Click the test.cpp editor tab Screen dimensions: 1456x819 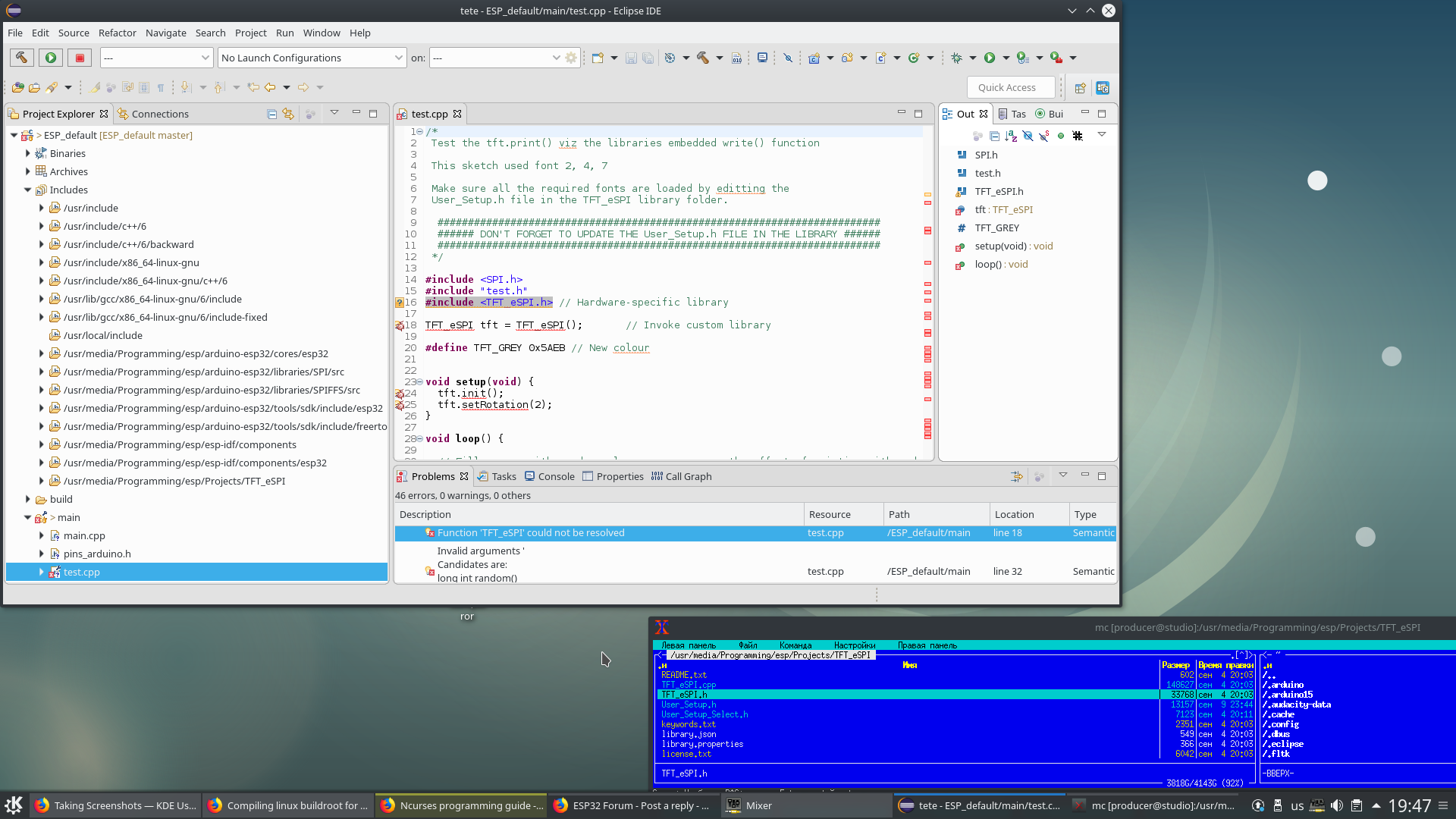429,115
